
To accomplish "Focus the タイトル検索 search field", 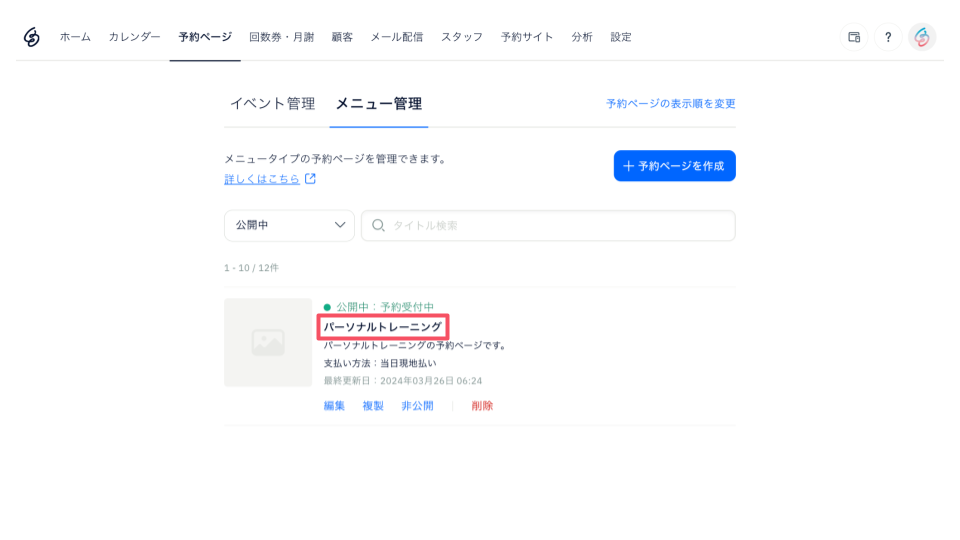I will coord(549,225).
